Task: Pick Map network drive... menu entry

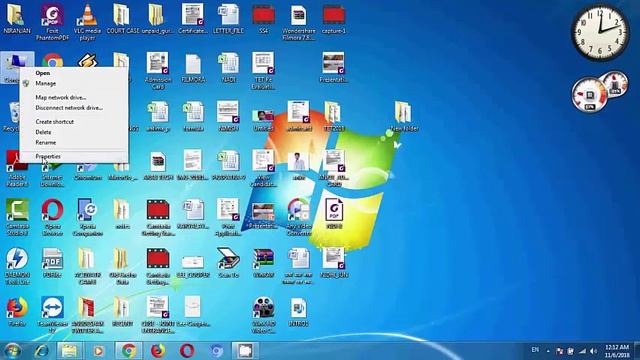Action: (x=60, y=98)
